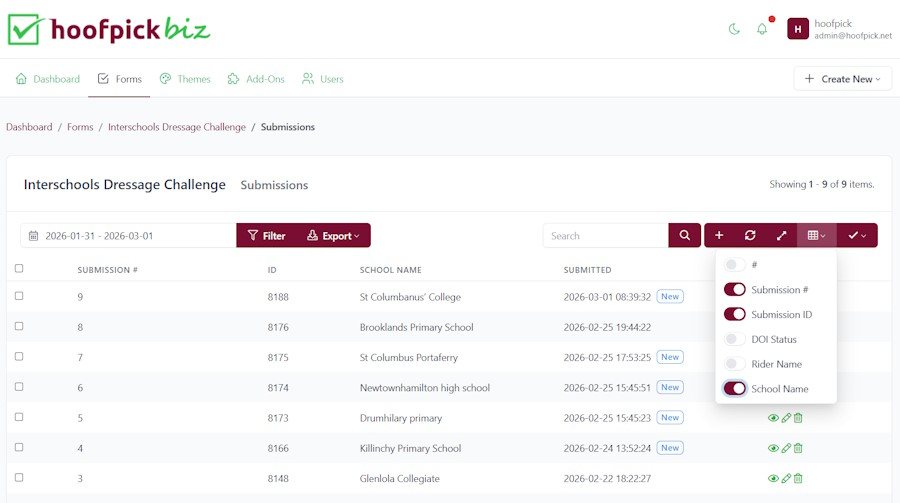The height and width of the screenshot is (503, 900).
Task: Click calendar icon in date range field
Action: [33, 236]
